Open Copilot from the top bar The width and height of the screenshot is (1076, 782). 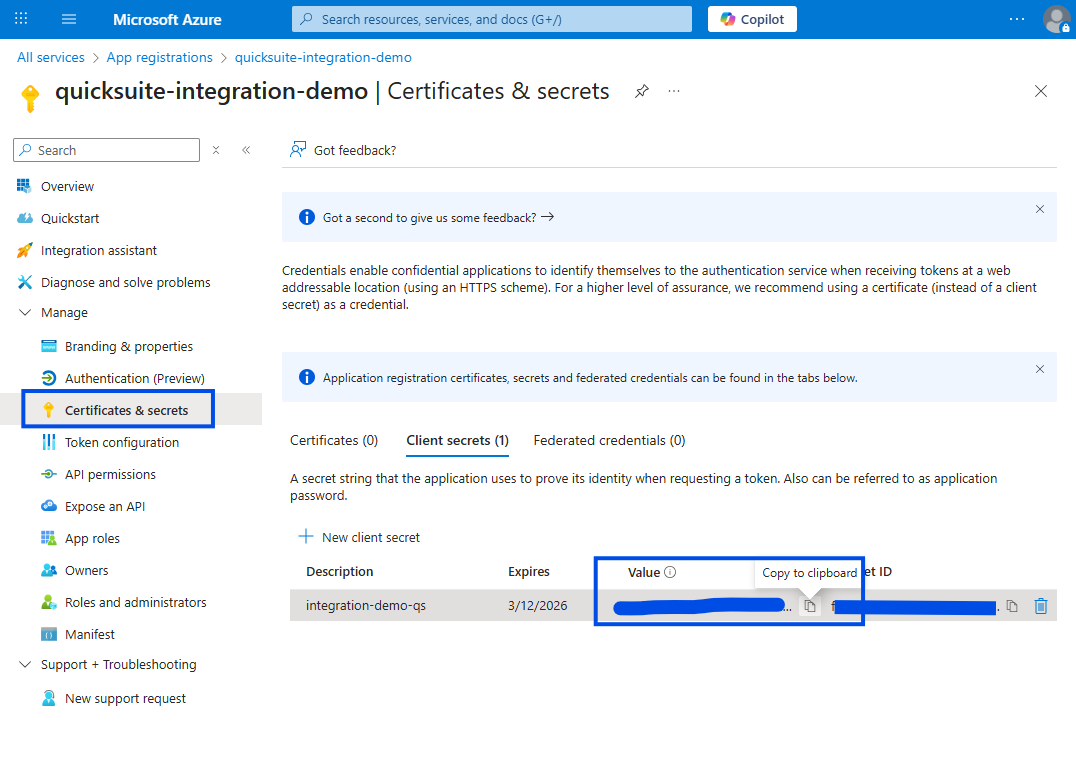tap(752, 19)
